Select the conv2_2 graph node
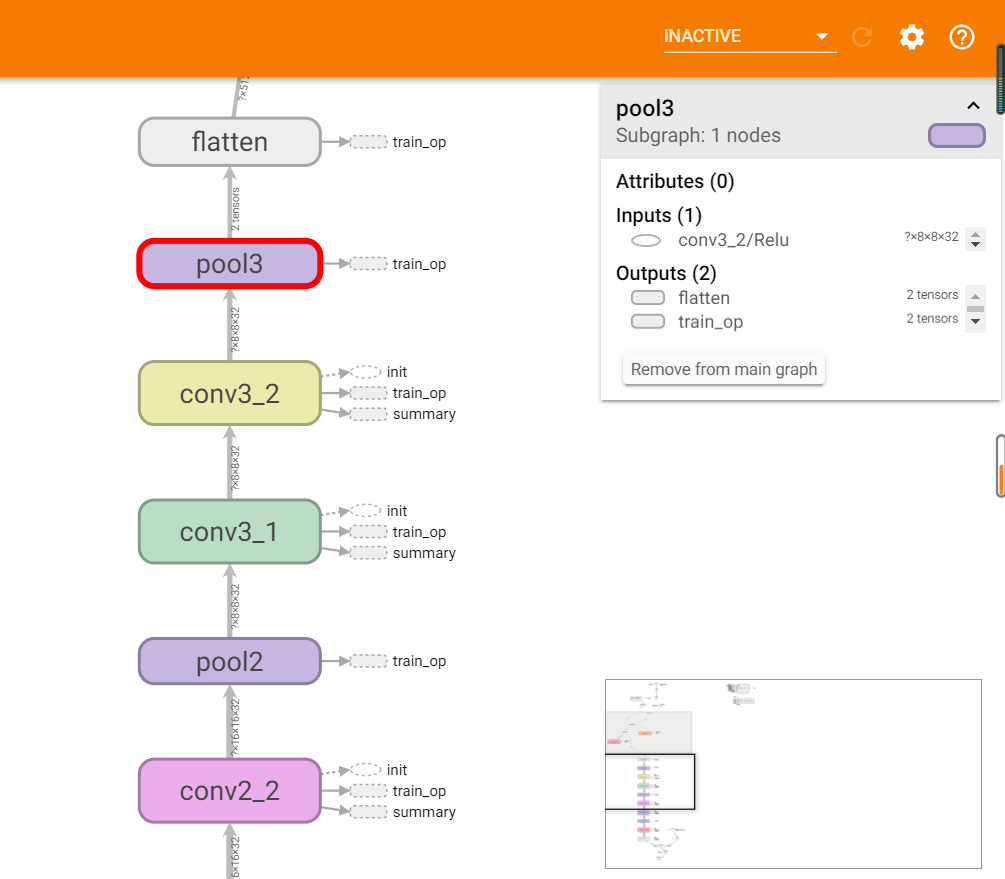The image size is (1005, 879). click(229, 791)
